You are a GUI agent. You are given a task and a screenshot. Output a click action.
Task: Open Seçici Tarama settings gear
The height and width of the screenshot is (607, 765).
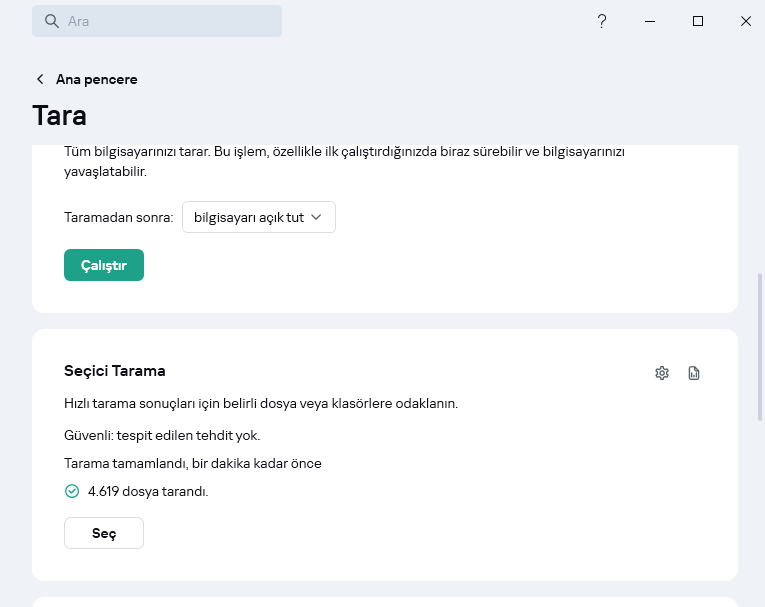[x=661, y=373]
